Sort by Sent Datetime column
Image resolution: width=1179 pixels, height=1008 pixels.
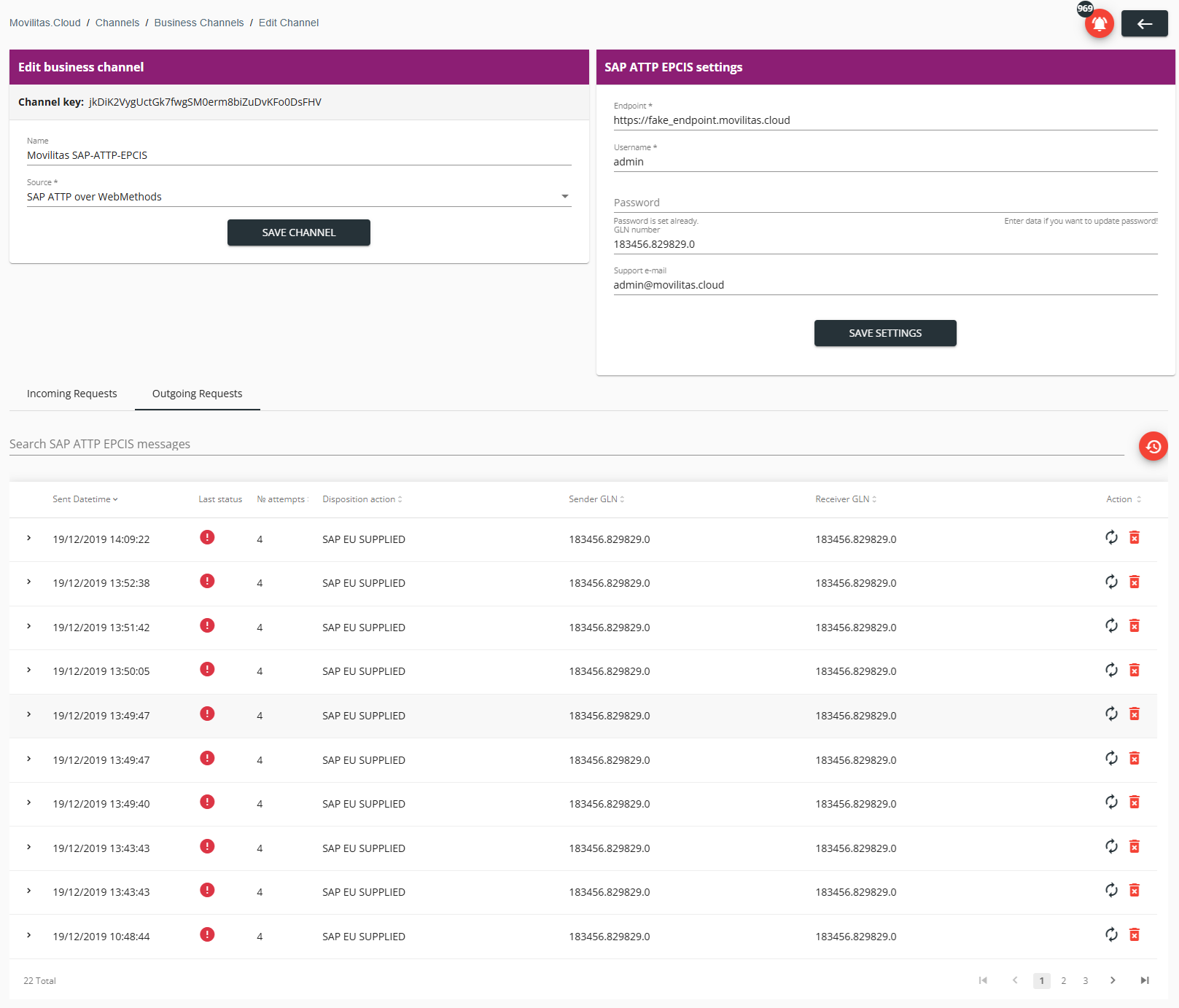pyautogui.click(x=85, y=499)
